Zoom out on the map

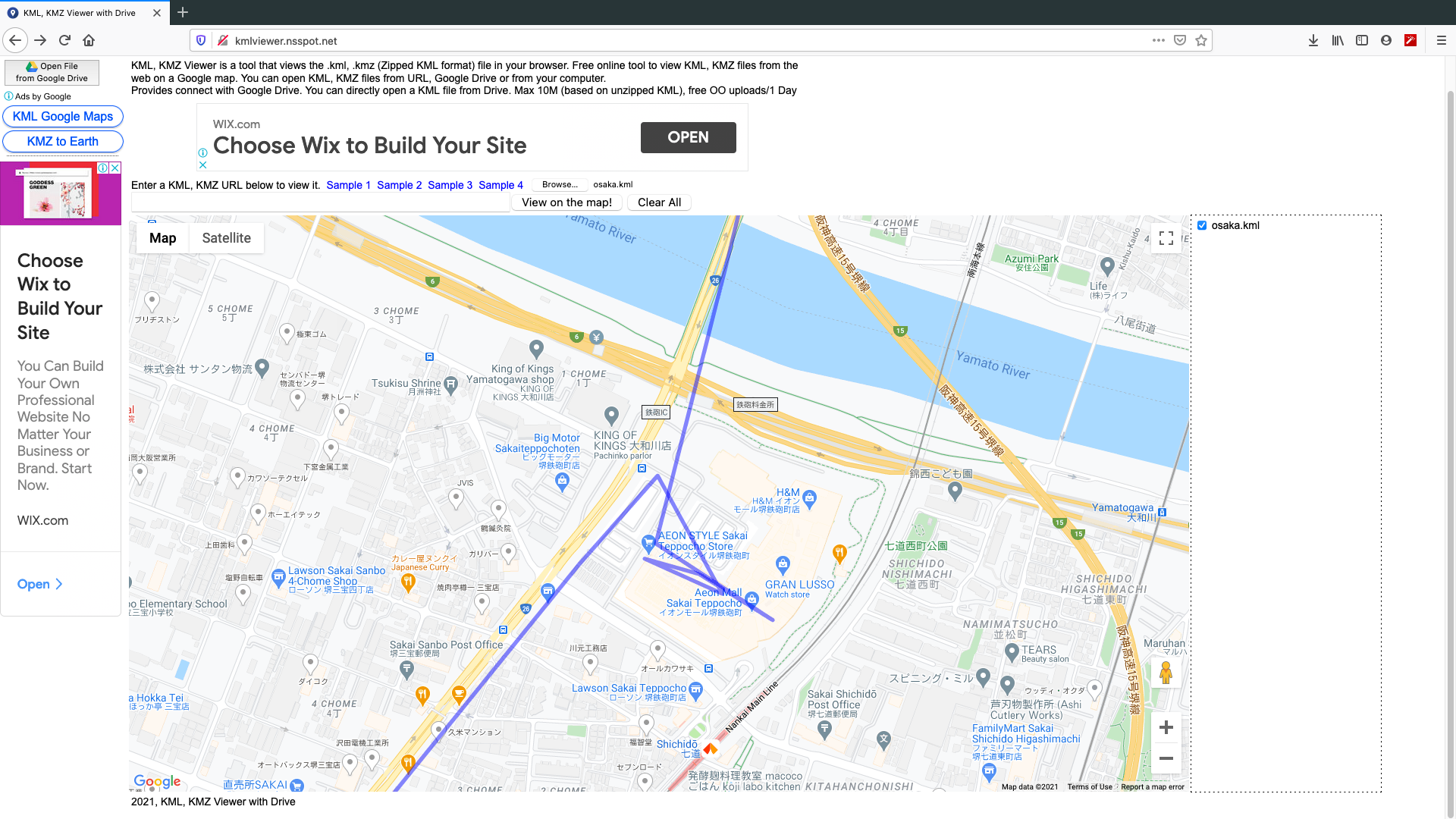(1166, 758)
